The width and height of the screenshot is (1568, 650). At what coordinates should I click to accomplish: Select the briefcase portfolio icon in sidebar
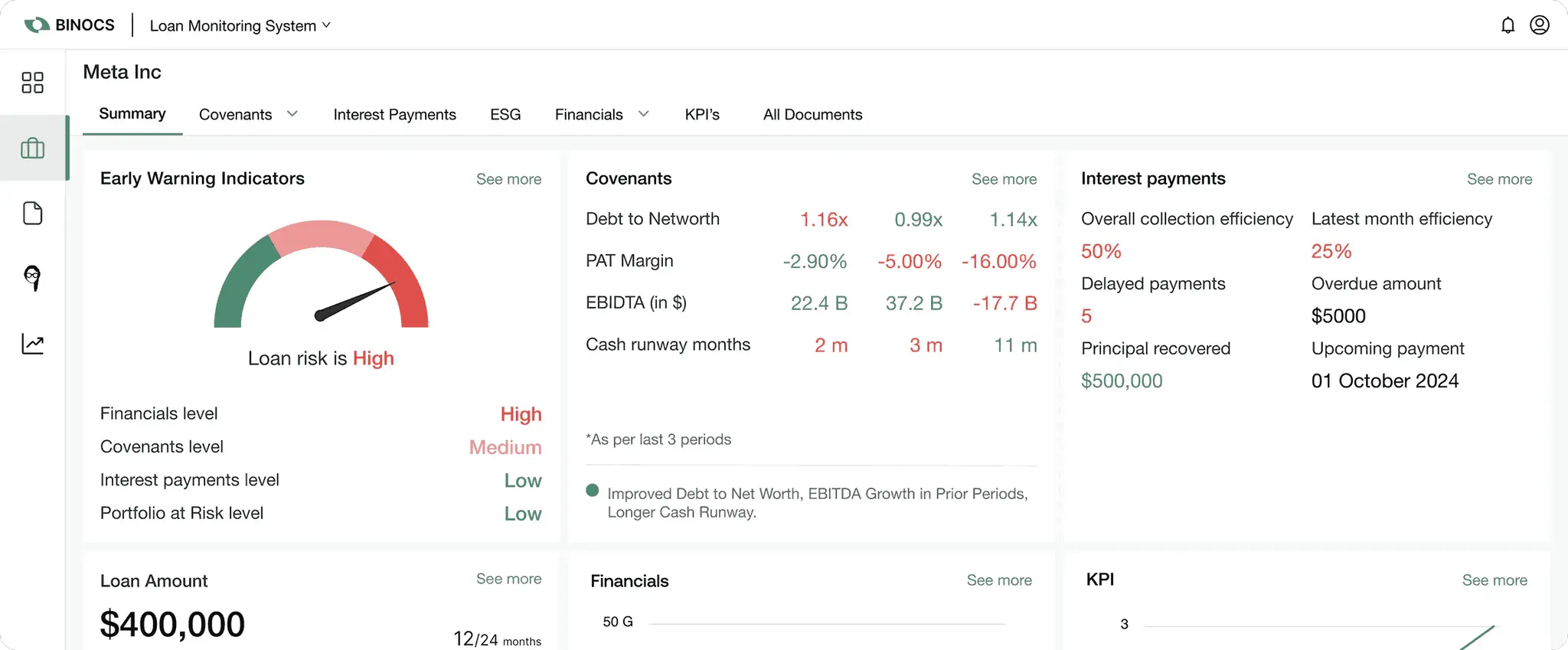coord(32,148)
